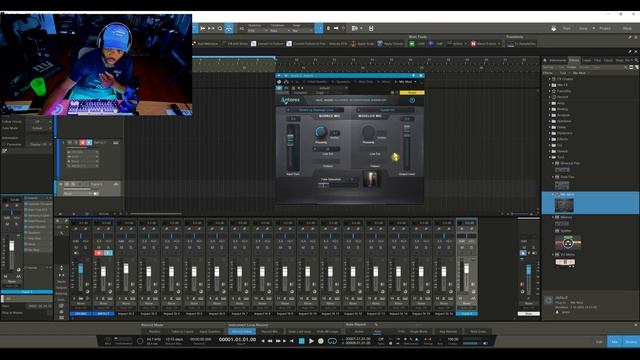Click the Source Mic Proximity knob

point(321,132)
